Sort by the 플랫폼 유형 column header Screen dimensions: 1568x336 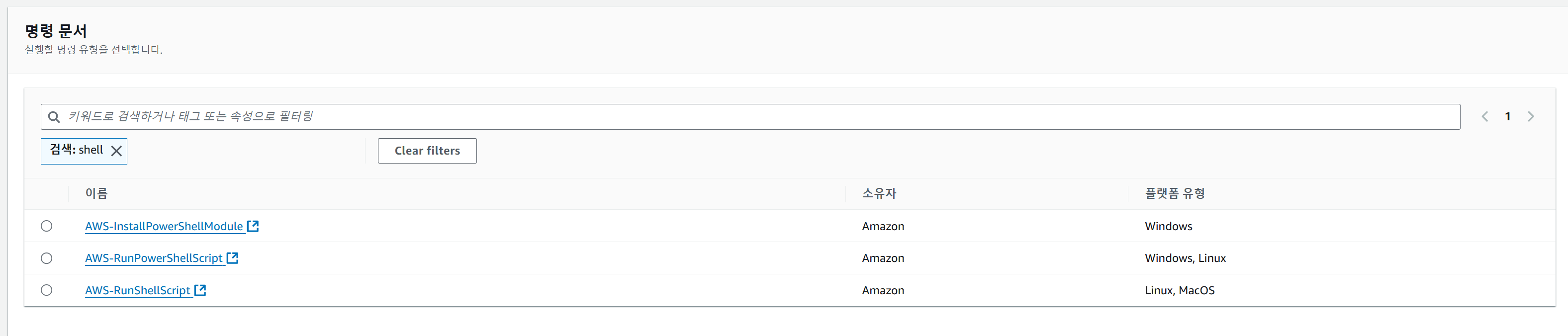1174,193
